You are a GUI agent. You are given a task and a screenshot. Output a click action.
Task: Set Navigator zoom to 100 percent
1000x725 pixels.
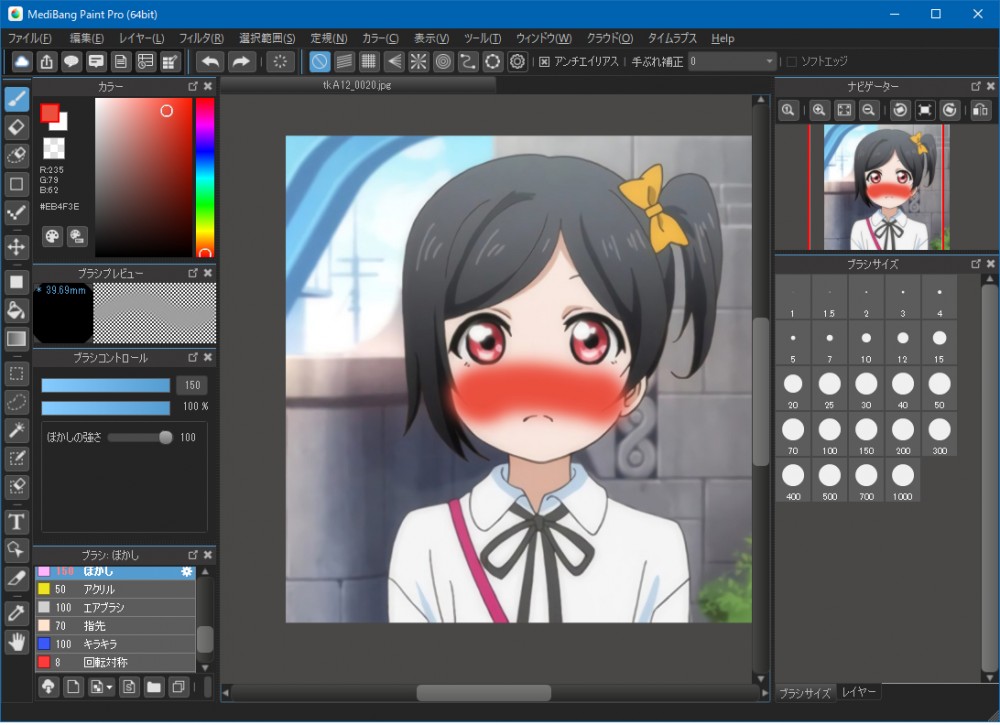[x=788, y=110]
